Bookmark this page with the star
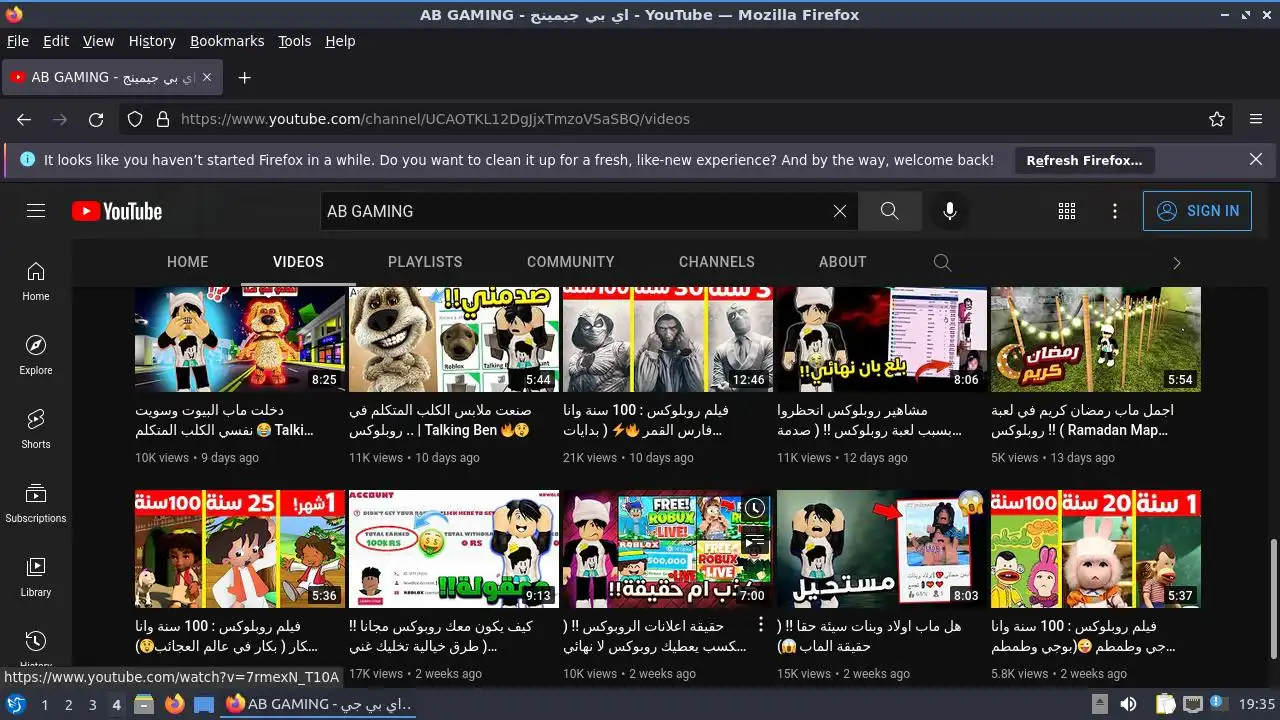The width and height of the screenshot is (1280, 720). (x=1217, y=119)
